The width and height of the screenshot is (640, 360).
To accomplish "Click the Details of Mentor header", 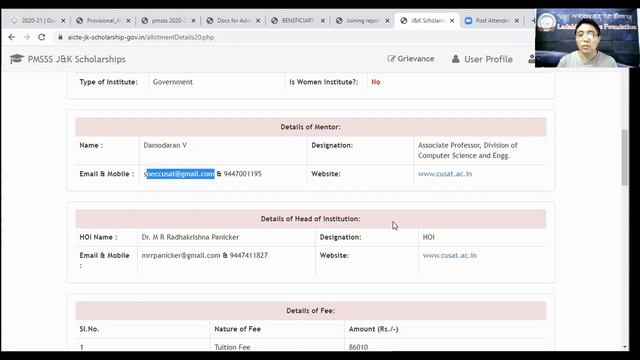I will [x=311, y=127].
